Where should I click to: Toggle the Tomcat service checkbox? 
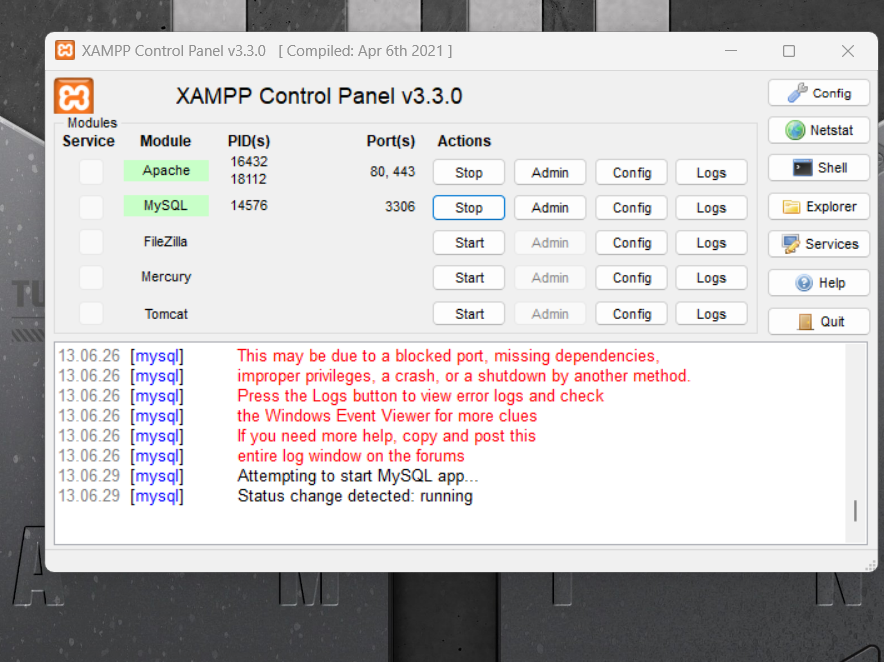tap(91, 313)
